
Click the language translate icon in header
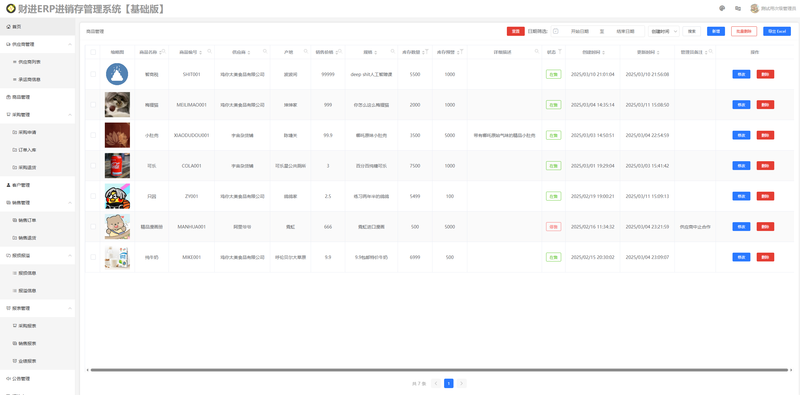coord(738,8)
